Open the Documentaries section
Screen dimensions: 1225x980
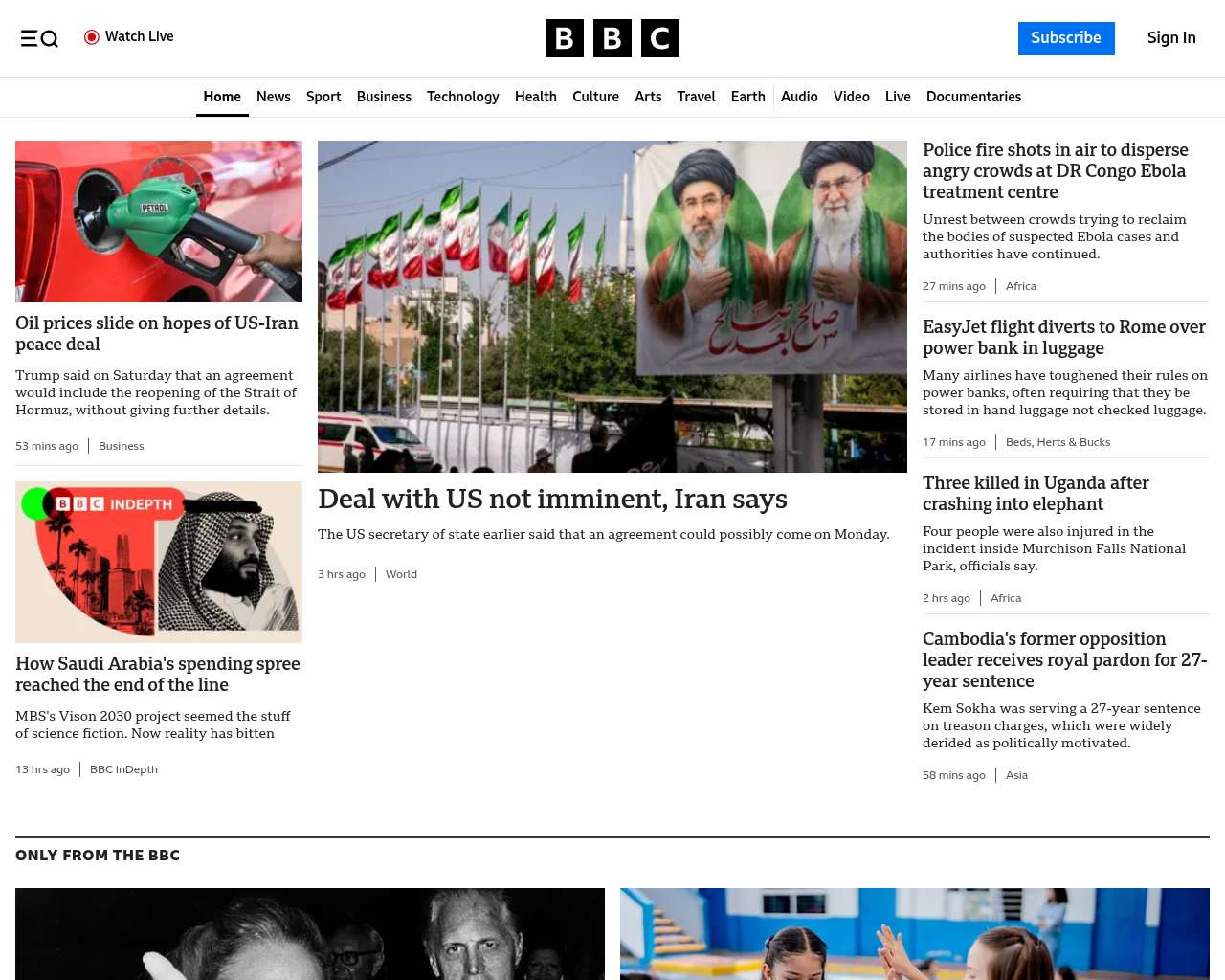point(973,97)
